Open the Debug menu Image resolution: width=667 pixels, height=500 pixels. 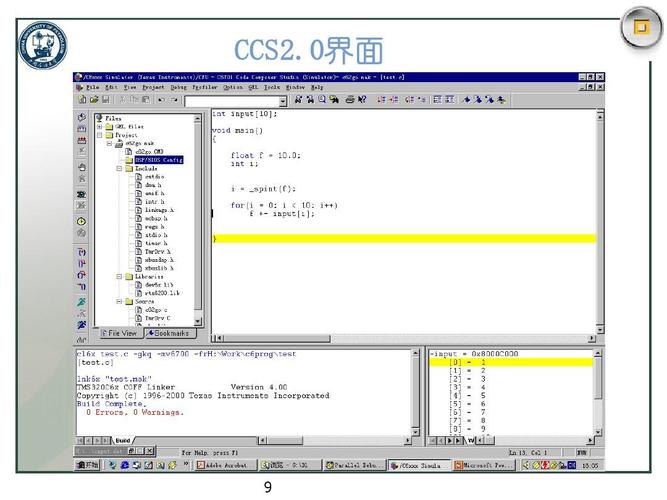pyautogui.click(x=179, y=87)
